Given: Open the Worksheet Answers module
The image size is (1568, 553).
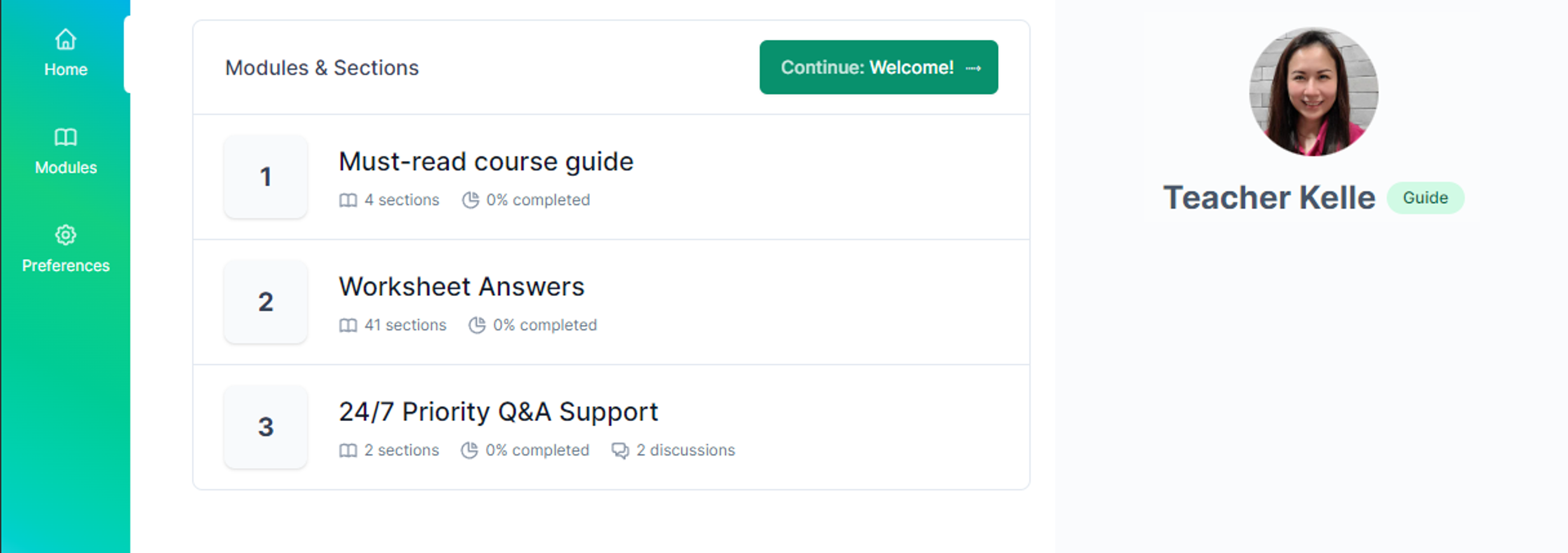Looking at the screenshot, I should click(461, 286).
